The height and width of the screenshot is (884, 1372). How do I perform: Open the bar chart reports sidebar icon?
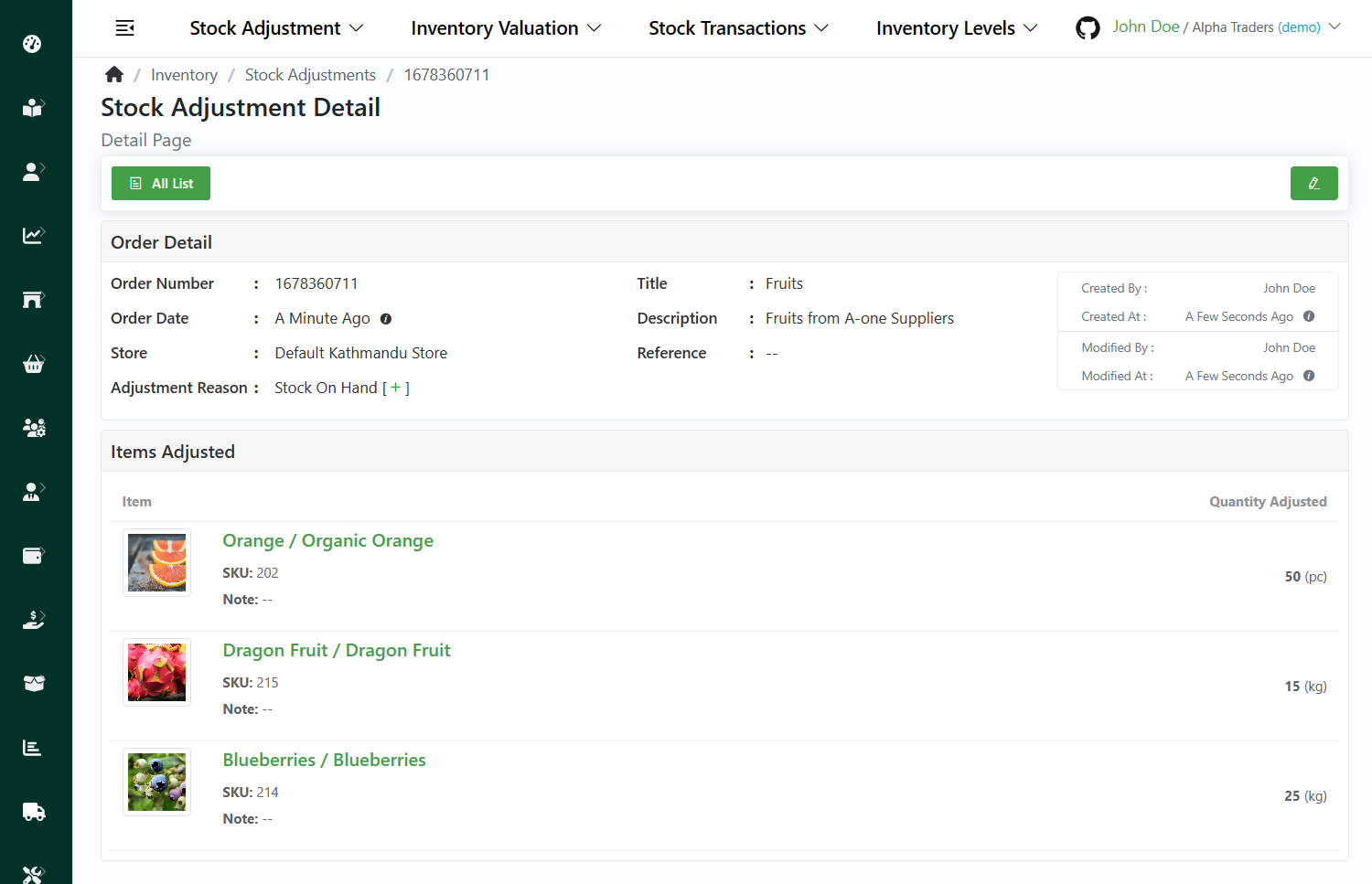point(32,748)
